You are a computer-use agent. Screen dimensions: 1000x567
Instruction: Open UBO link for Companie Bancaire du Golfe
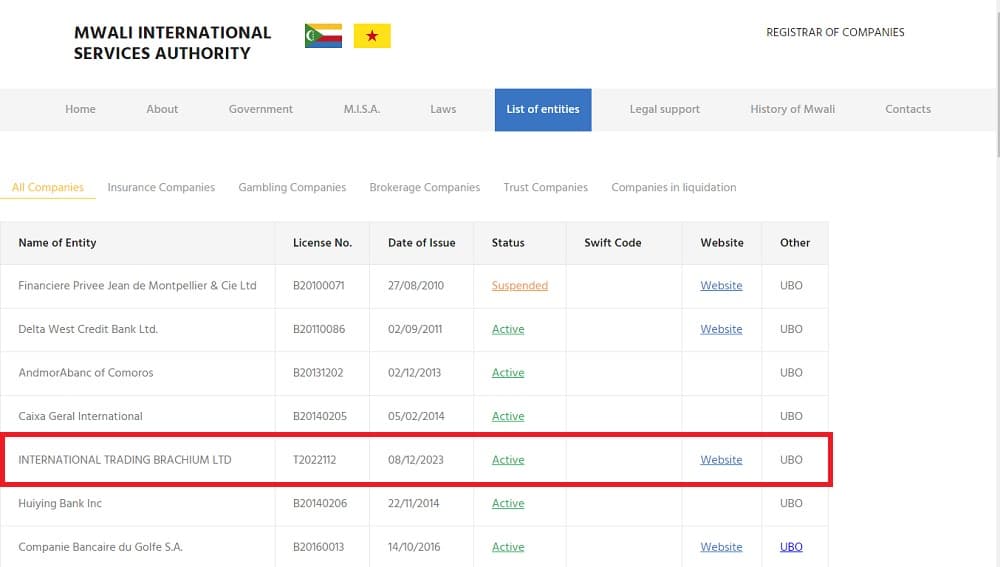[x=791, y=547]
